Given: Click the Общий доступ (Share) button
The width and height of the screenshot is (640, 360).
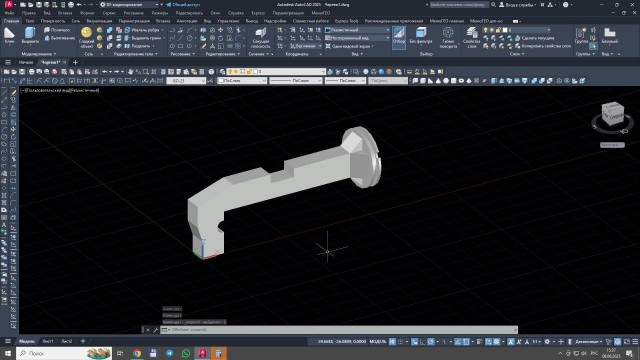Looking at the screenshot, I should (x=183, y=4).
